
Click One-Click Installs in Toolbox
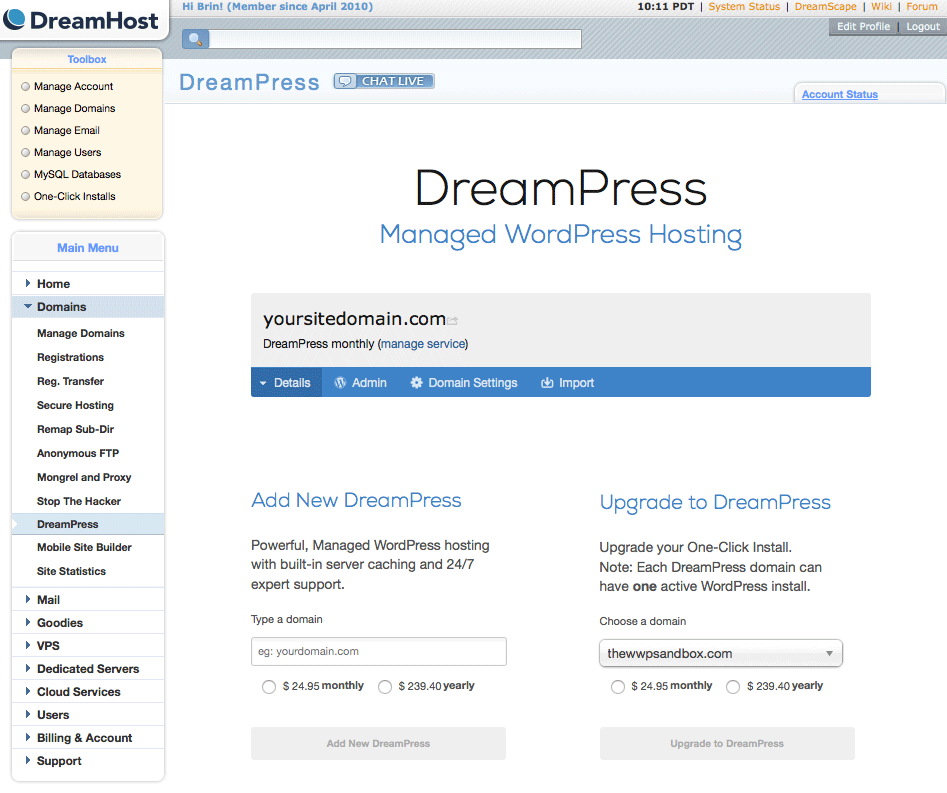coord(74,196)
